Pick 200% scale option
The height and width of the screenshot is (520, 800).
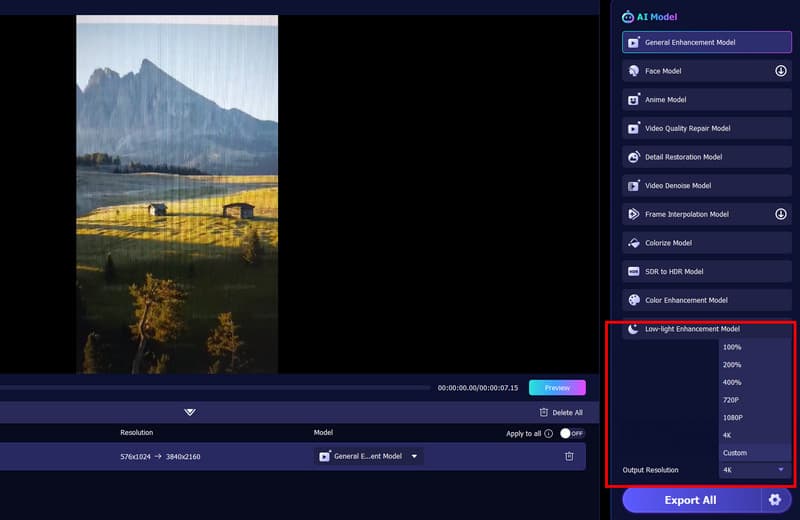(732, 364)
